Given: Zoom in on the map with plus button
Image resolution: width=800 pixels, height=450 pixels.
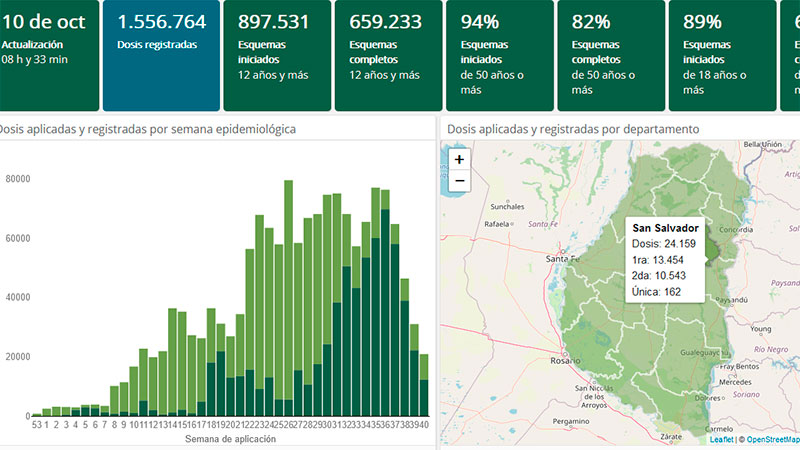Looking at the screenshot, I should coord(459,160).
